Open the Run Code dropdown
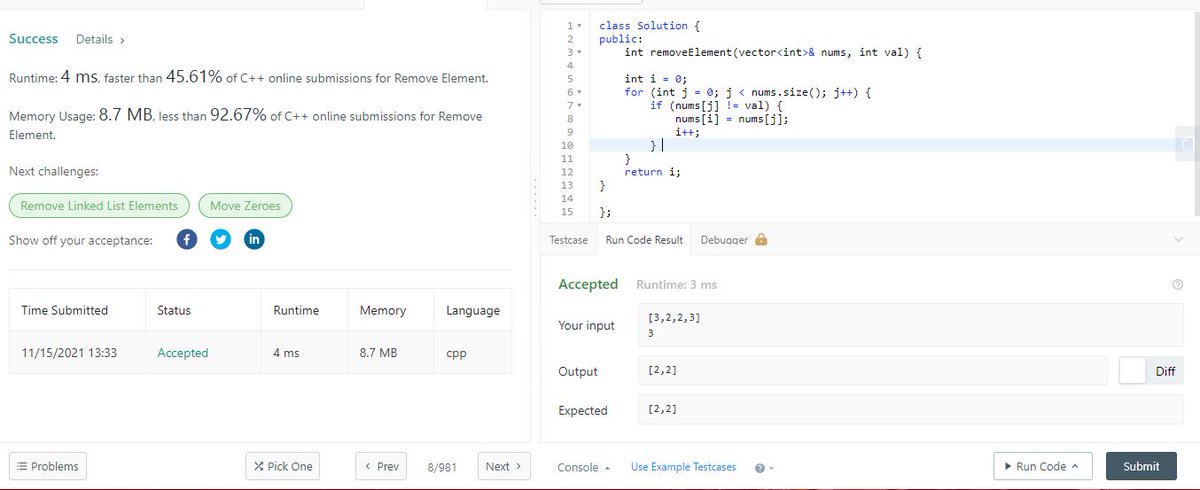The width and height of the screenshot is (1200, 490). click(1041, 466)
